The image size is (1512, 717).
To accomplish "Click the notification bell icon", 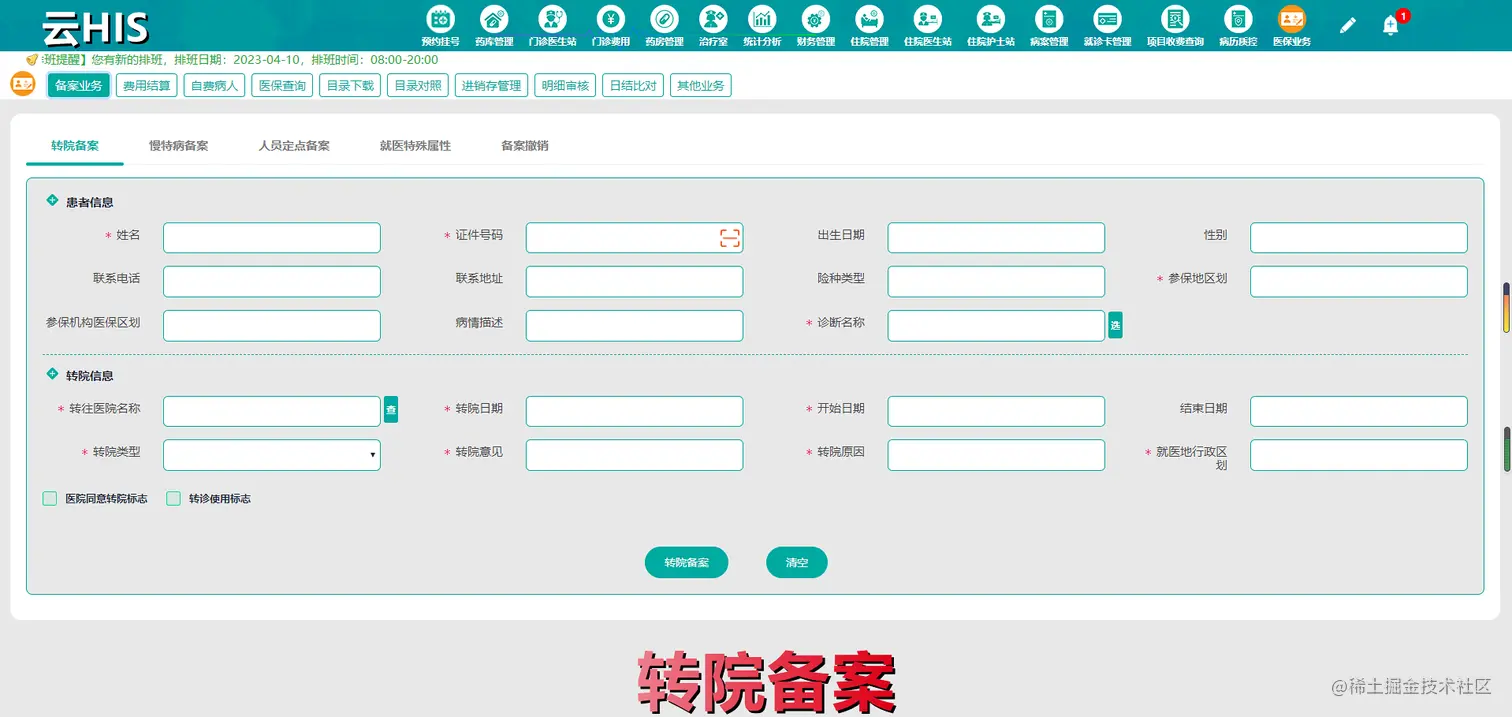I will [1391, 25].
